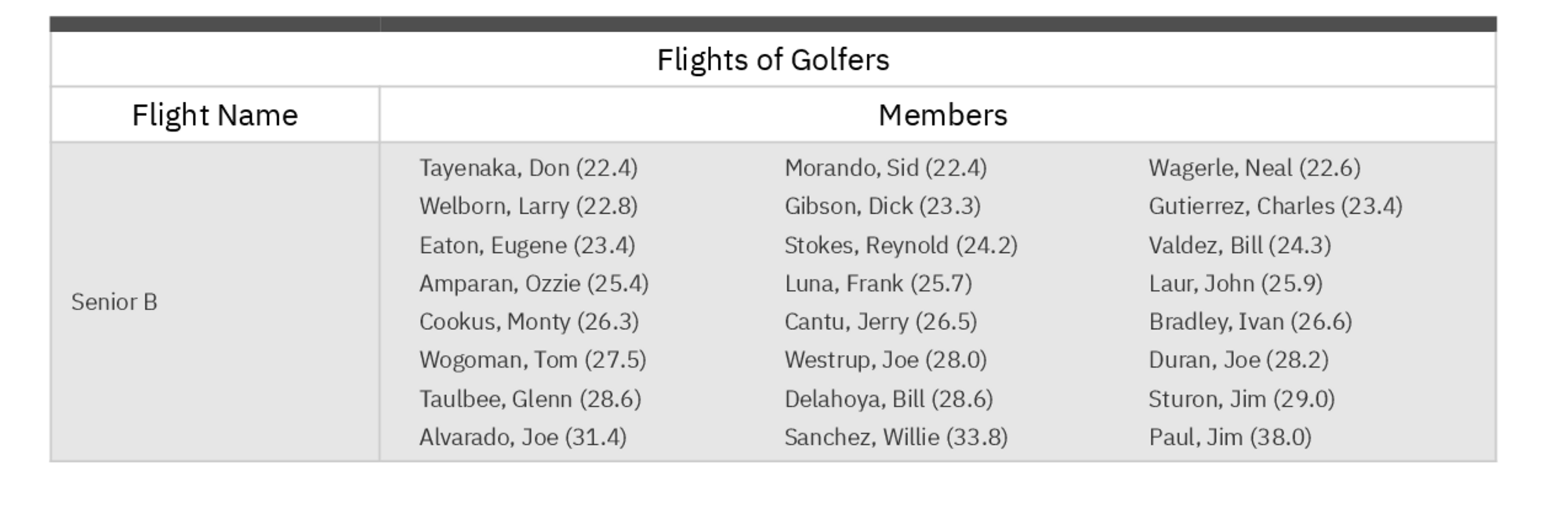Select Delahoya, Bill (28.6) member
Screen dimensions: 1568x514
888,399
